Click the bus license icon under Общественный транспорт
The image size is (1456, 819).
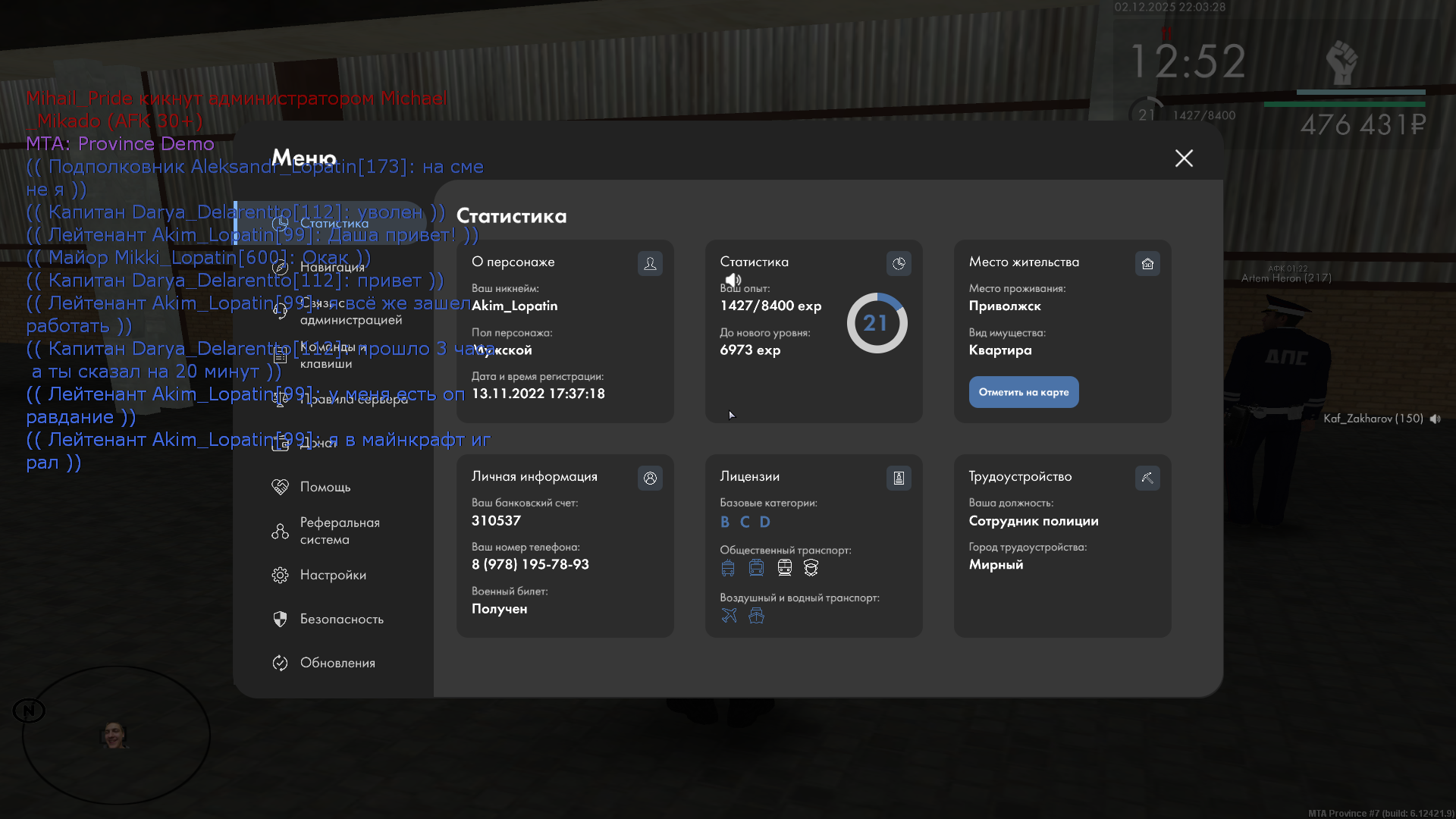click(728, 568)
